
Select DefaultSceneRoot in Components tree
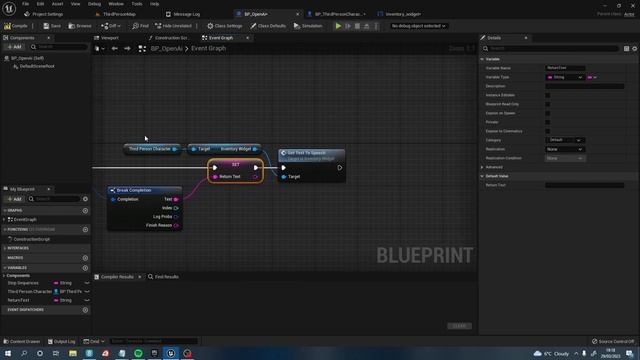point(37,66)
